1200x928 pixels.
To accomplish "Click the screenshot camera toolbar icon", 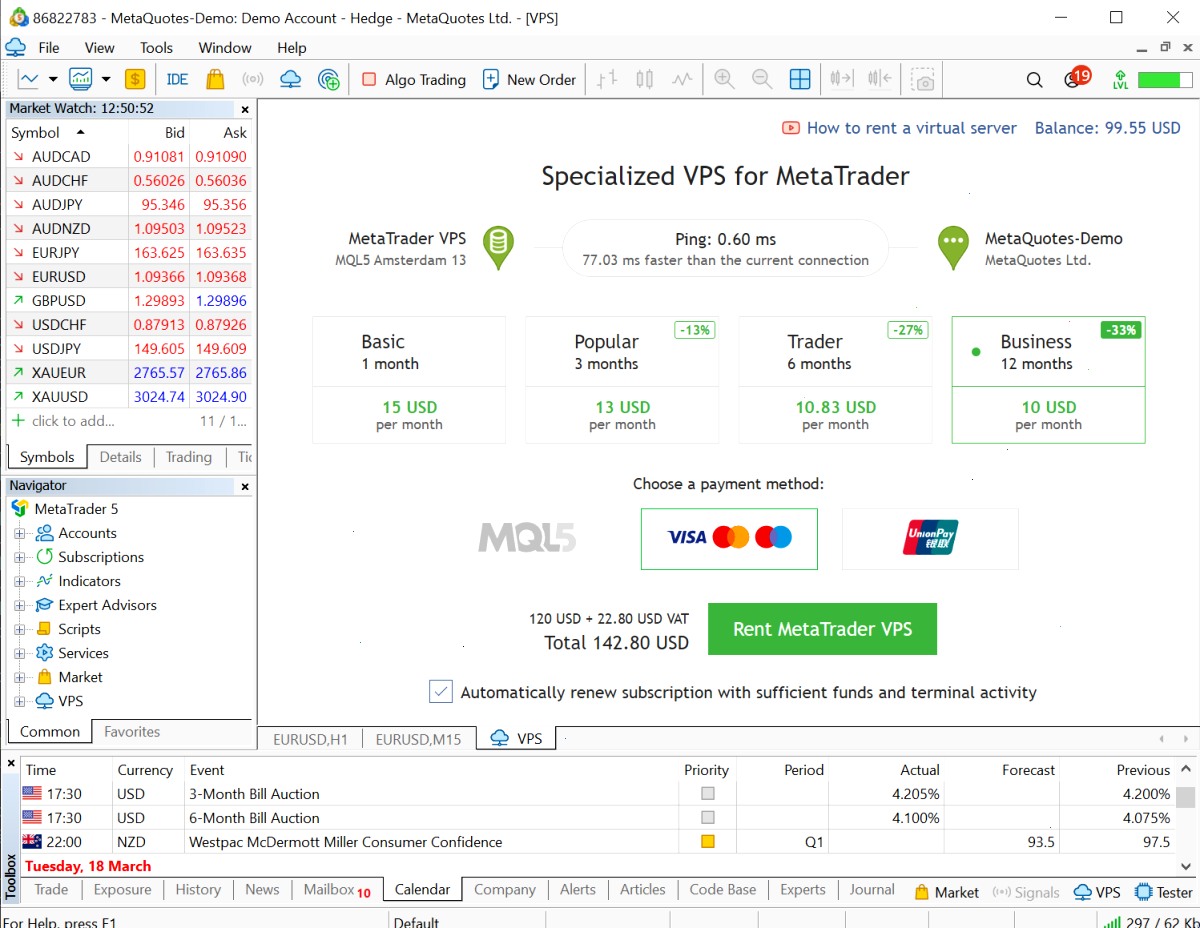I will pos(925,79).
